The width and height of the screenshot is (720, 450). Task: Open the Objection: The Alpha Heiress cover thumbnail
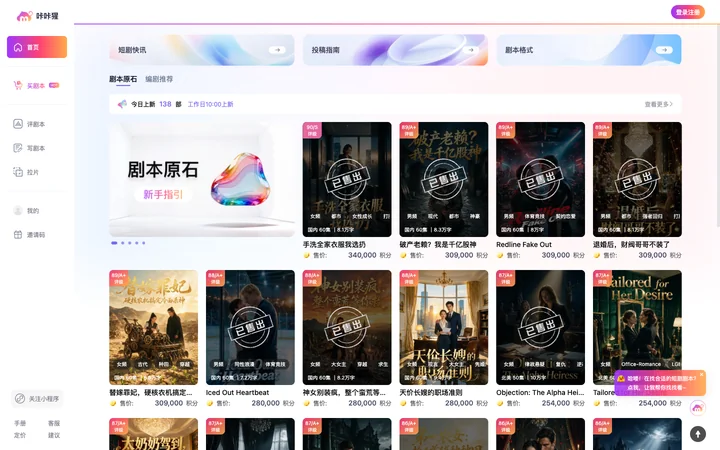point(540,327)
